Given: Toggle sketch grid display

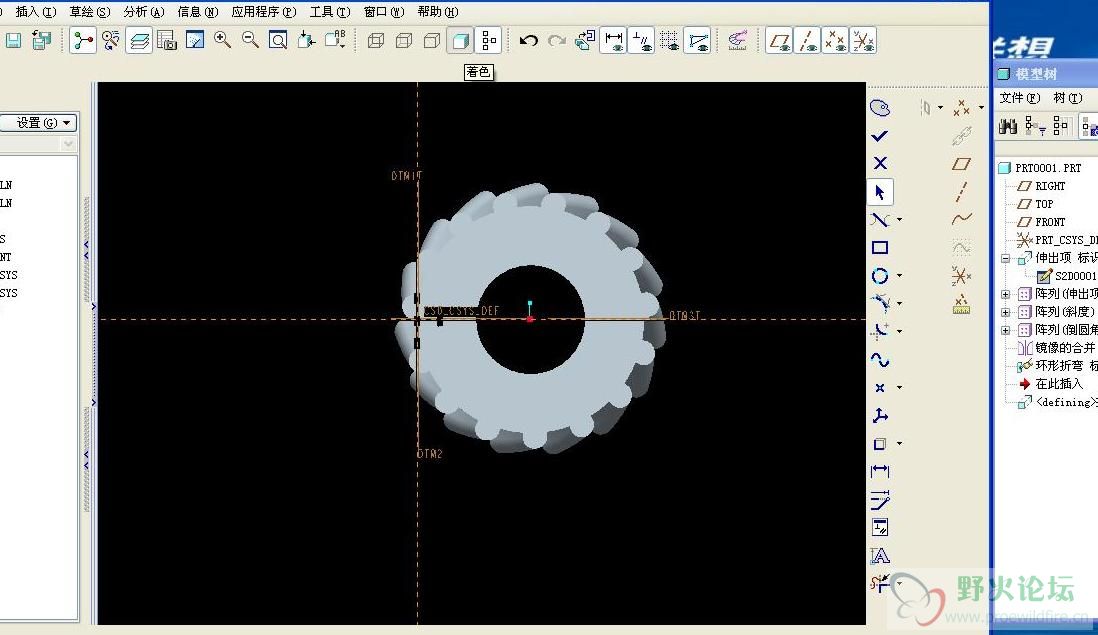Looking at the screenshot, I should (669, 41).
